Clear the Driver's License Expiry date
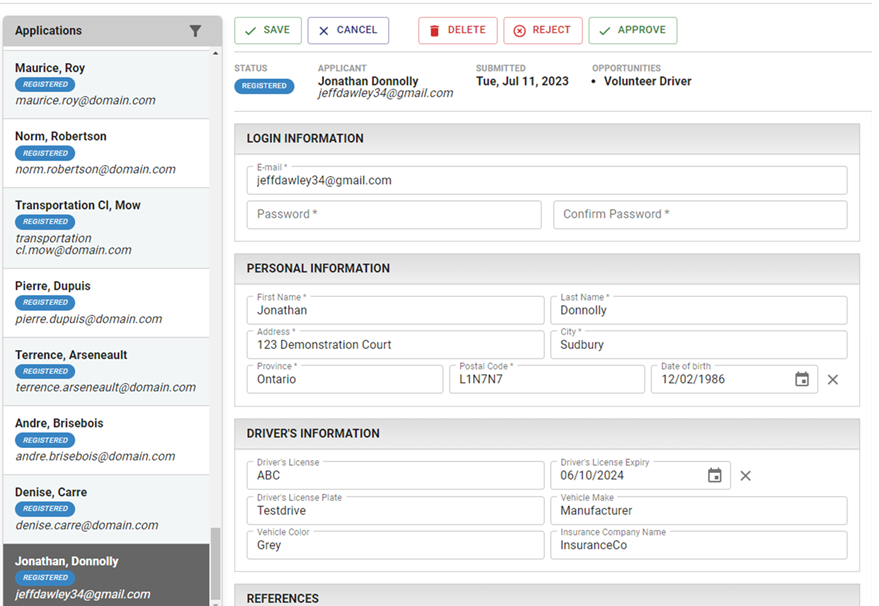Screen dimensions: 879x606 pyautogui.click(x=745, y=476)
